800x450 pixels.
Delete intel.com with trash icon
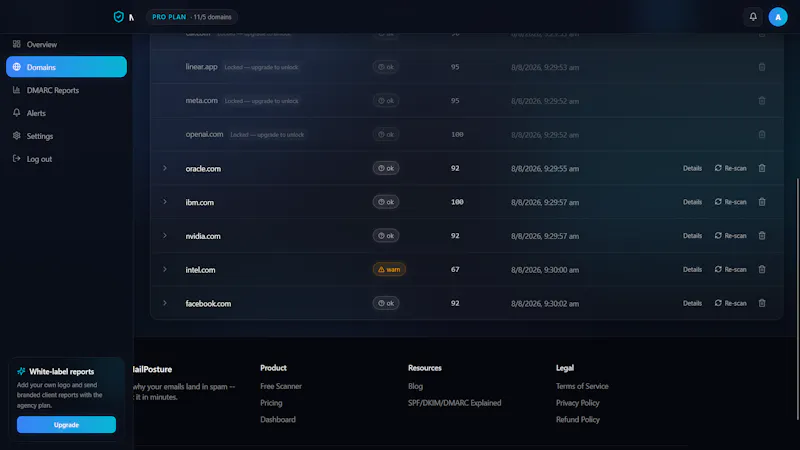click(762, 269)
